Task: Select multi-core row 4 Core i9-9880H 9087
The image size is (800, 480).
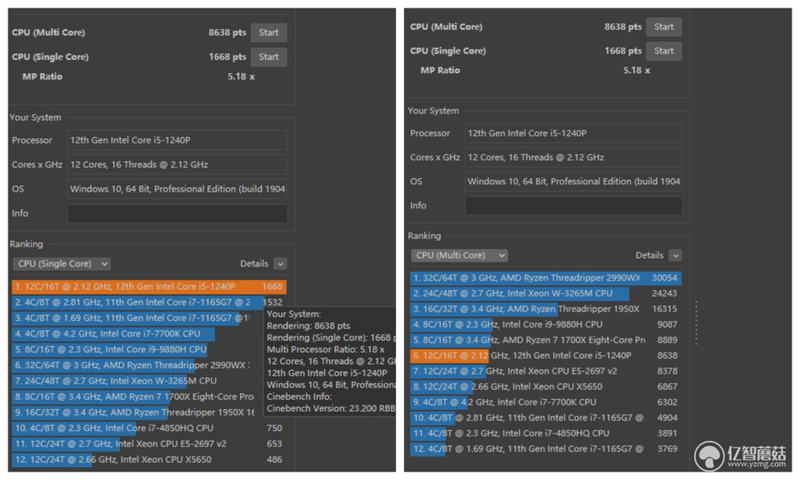Action: (x=546, y=324)
